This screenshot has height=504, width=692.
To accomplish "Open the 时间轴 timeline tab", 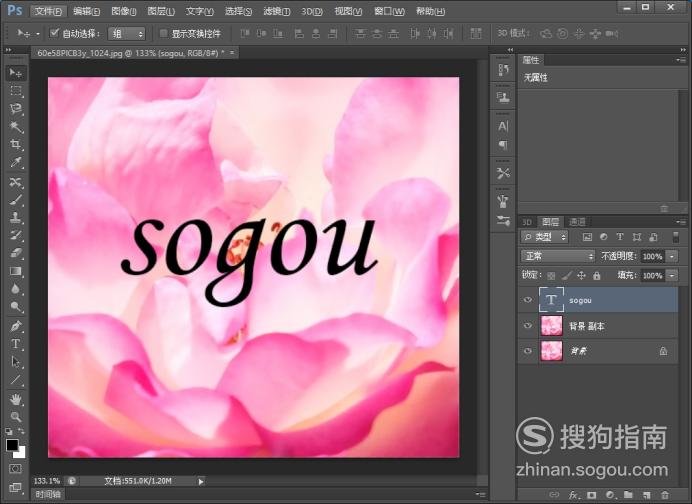I will [48, 494].
